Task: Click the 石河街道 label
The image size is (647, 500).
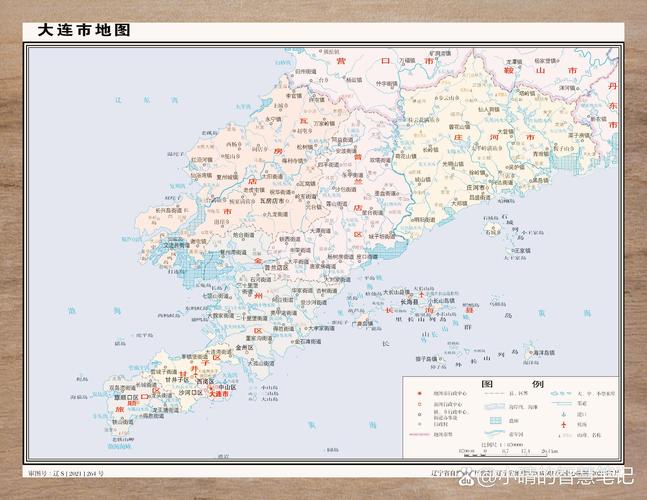Action: 260,279
